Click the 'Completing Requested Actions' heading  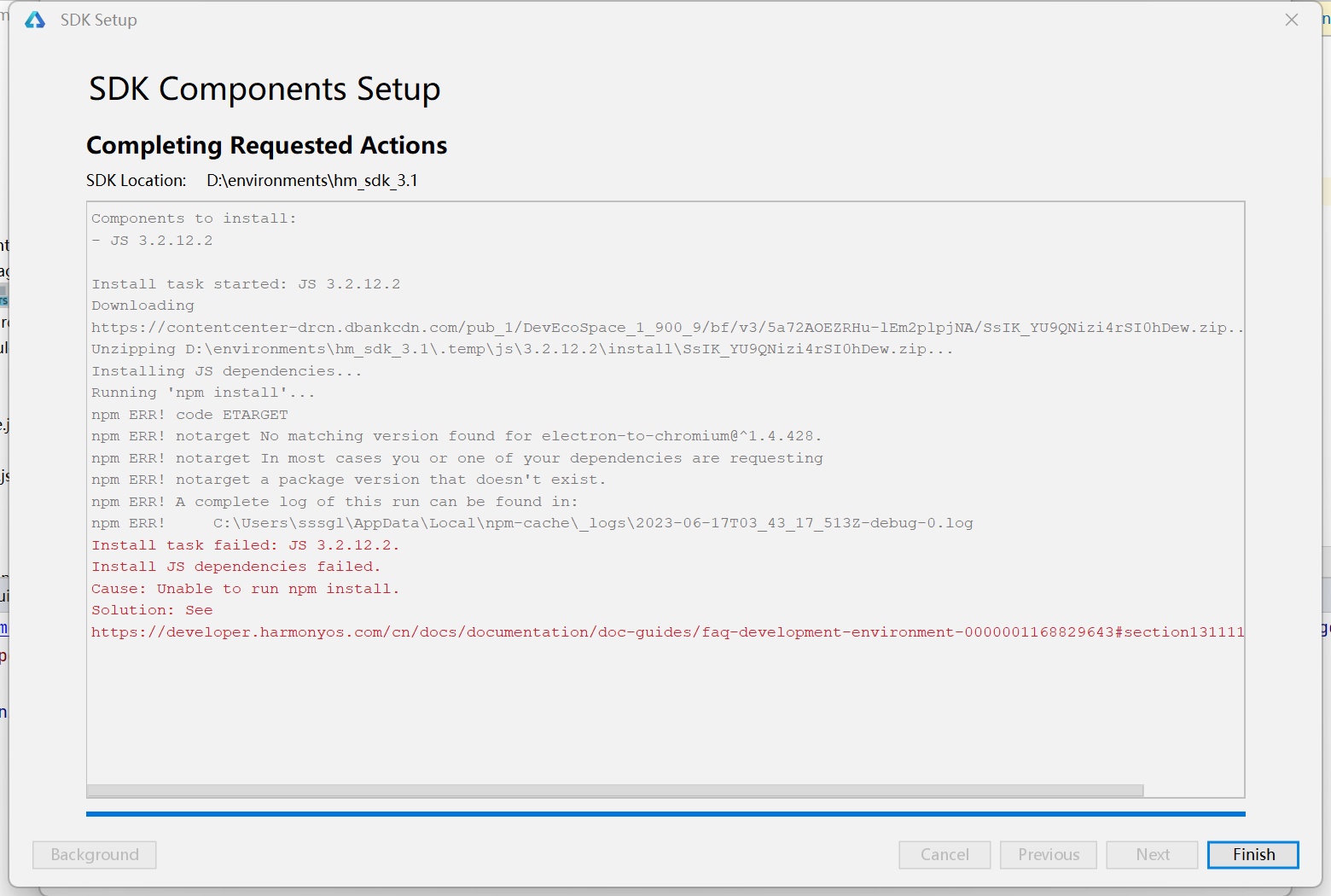pos(267,145)
